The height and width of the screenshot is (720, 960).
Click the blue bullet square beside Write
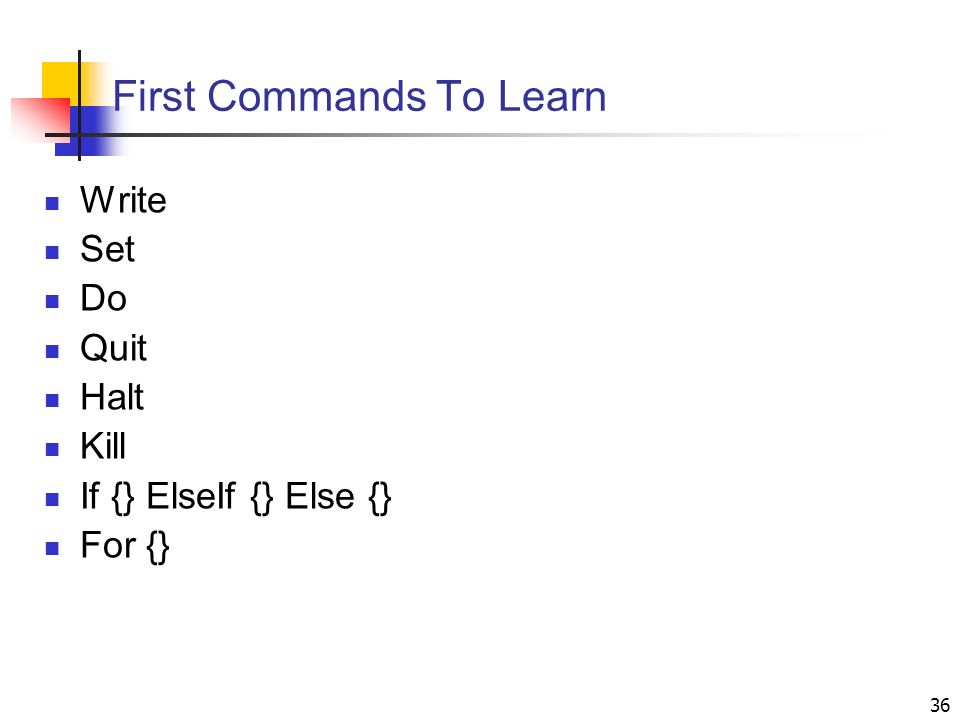point(52,203)
